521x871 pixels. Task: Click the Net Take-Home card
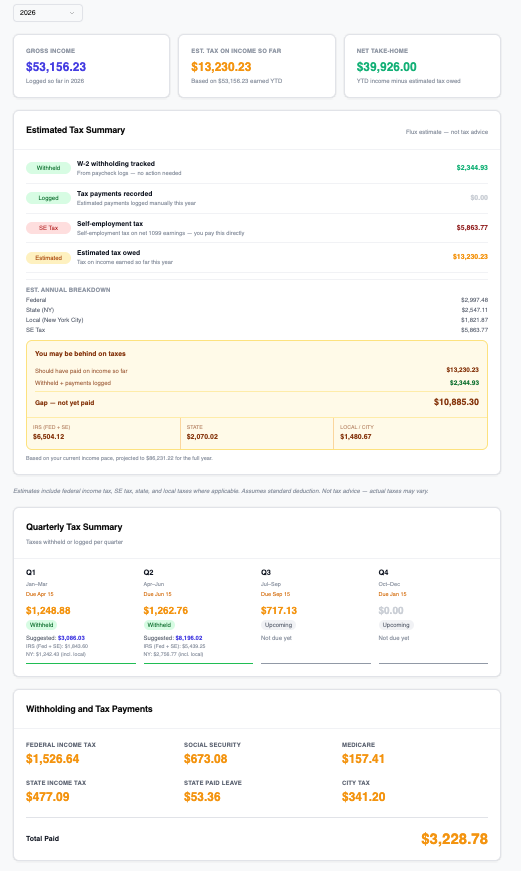(422, 66)
